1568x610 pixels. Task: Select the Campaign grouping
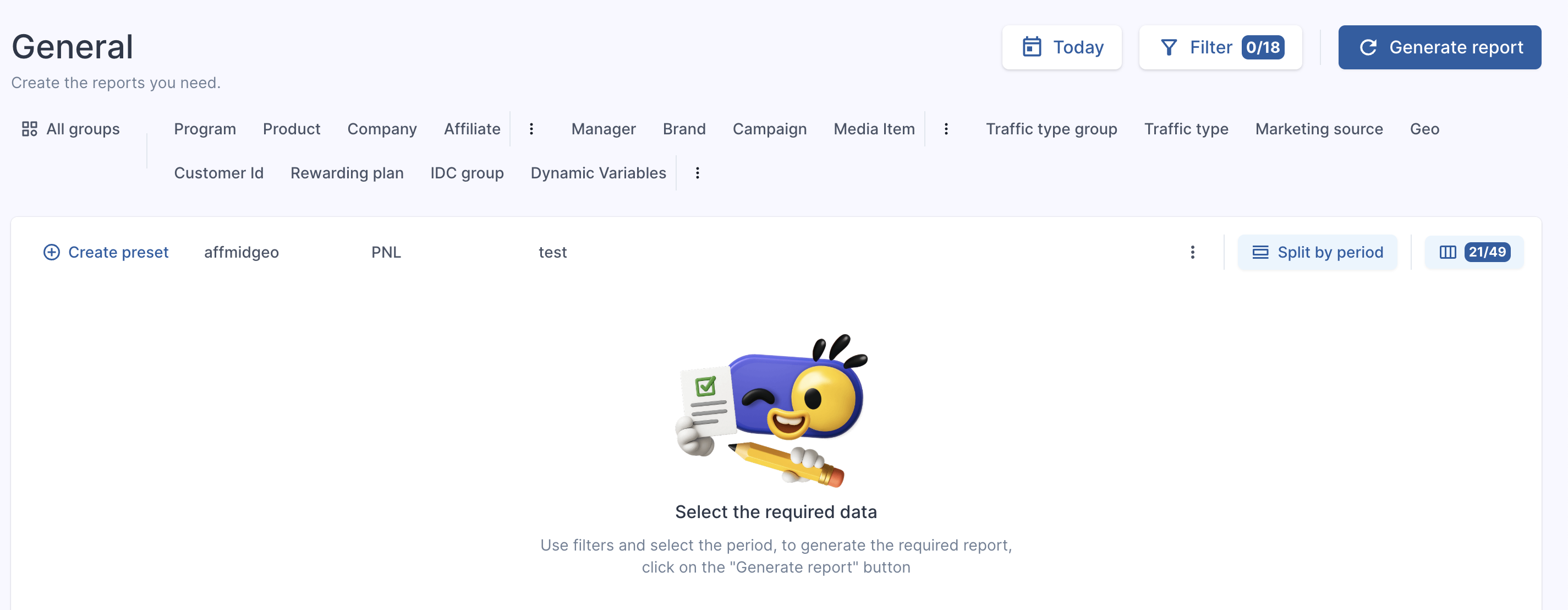769,129
